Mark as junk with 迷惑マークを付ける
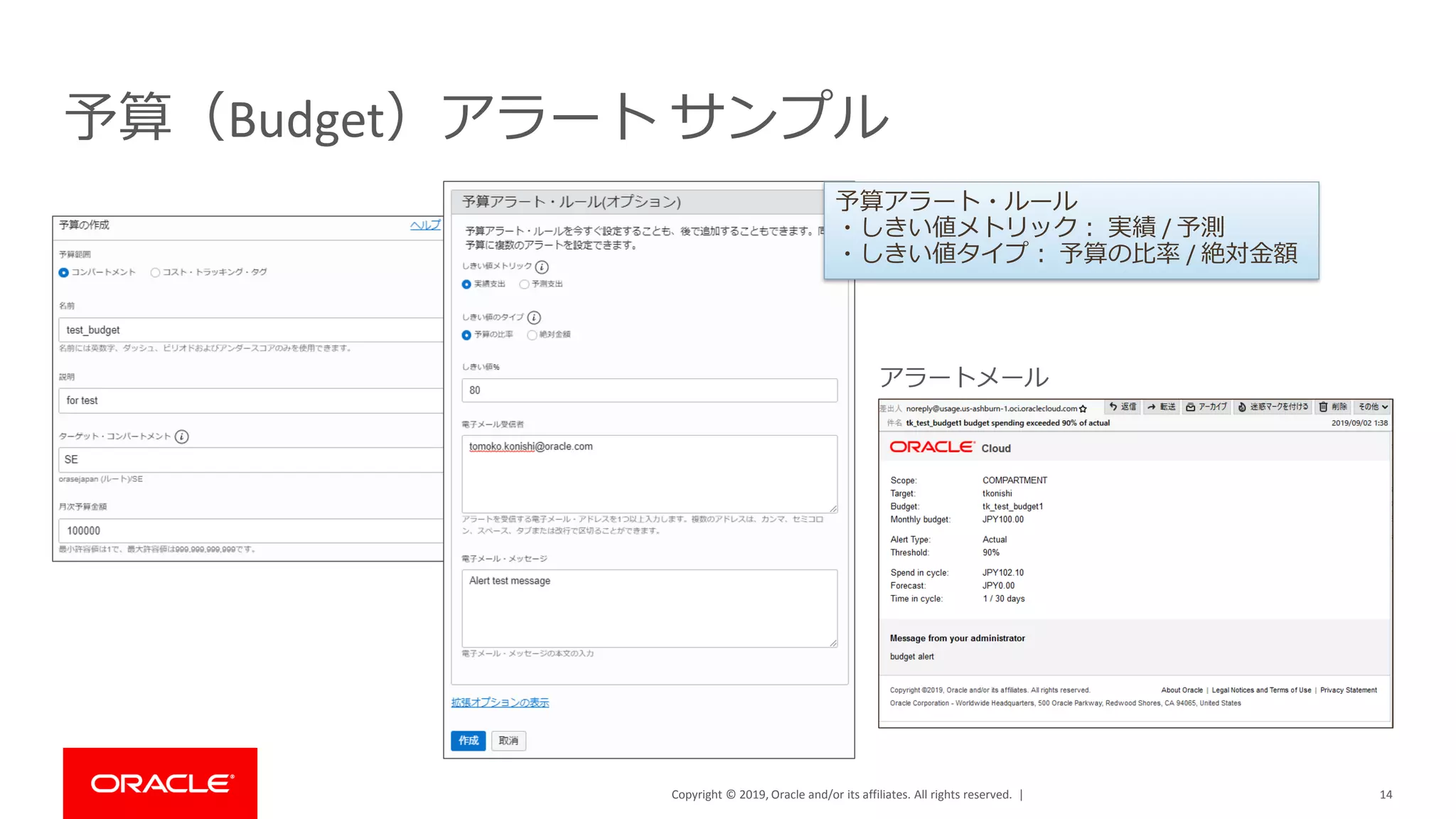Viewport: 1456px width, 819px height. 1273,407
